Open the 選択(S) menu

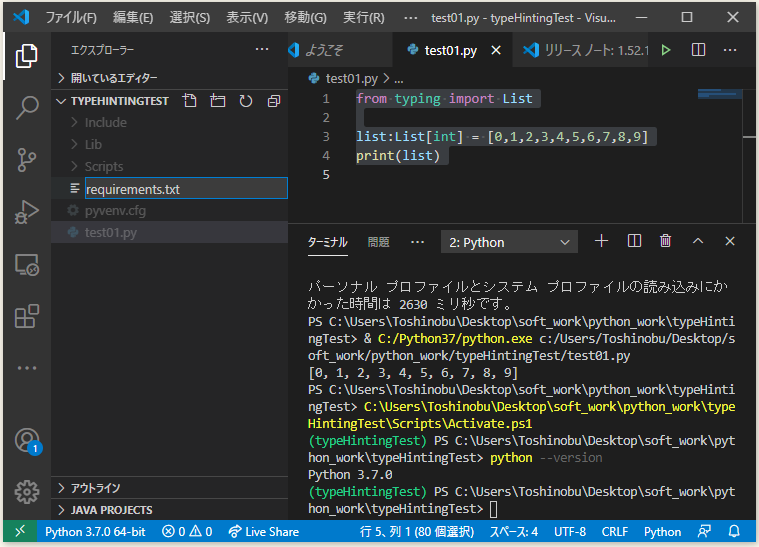coord(190,18)
